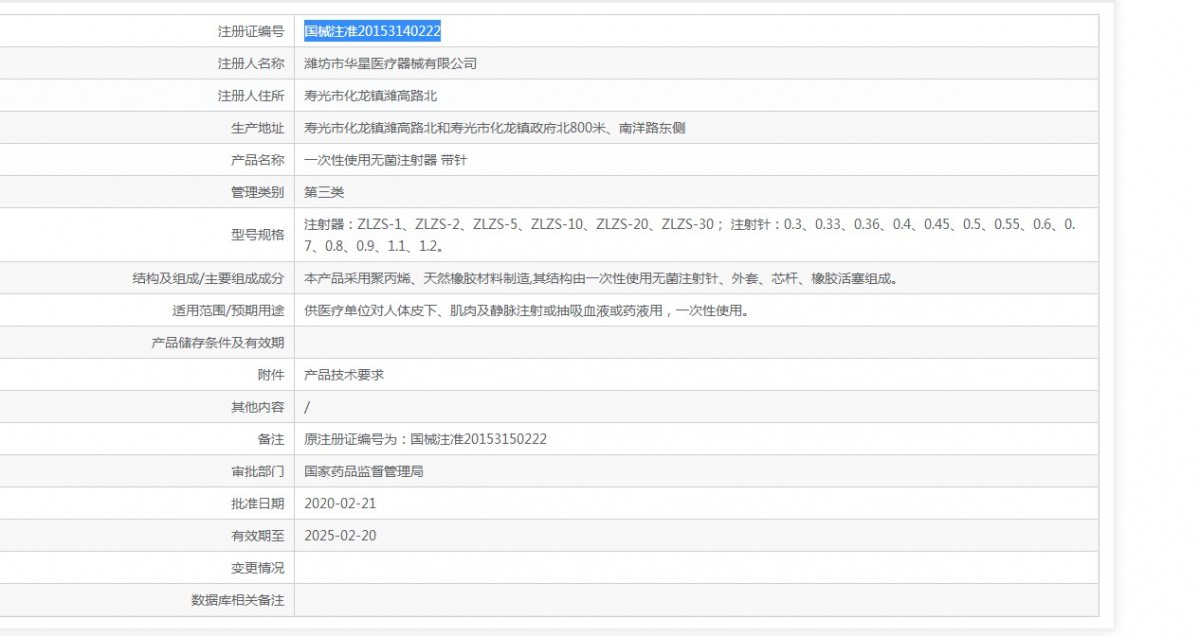Select the 批准日期 label

(x=257, y=503)
